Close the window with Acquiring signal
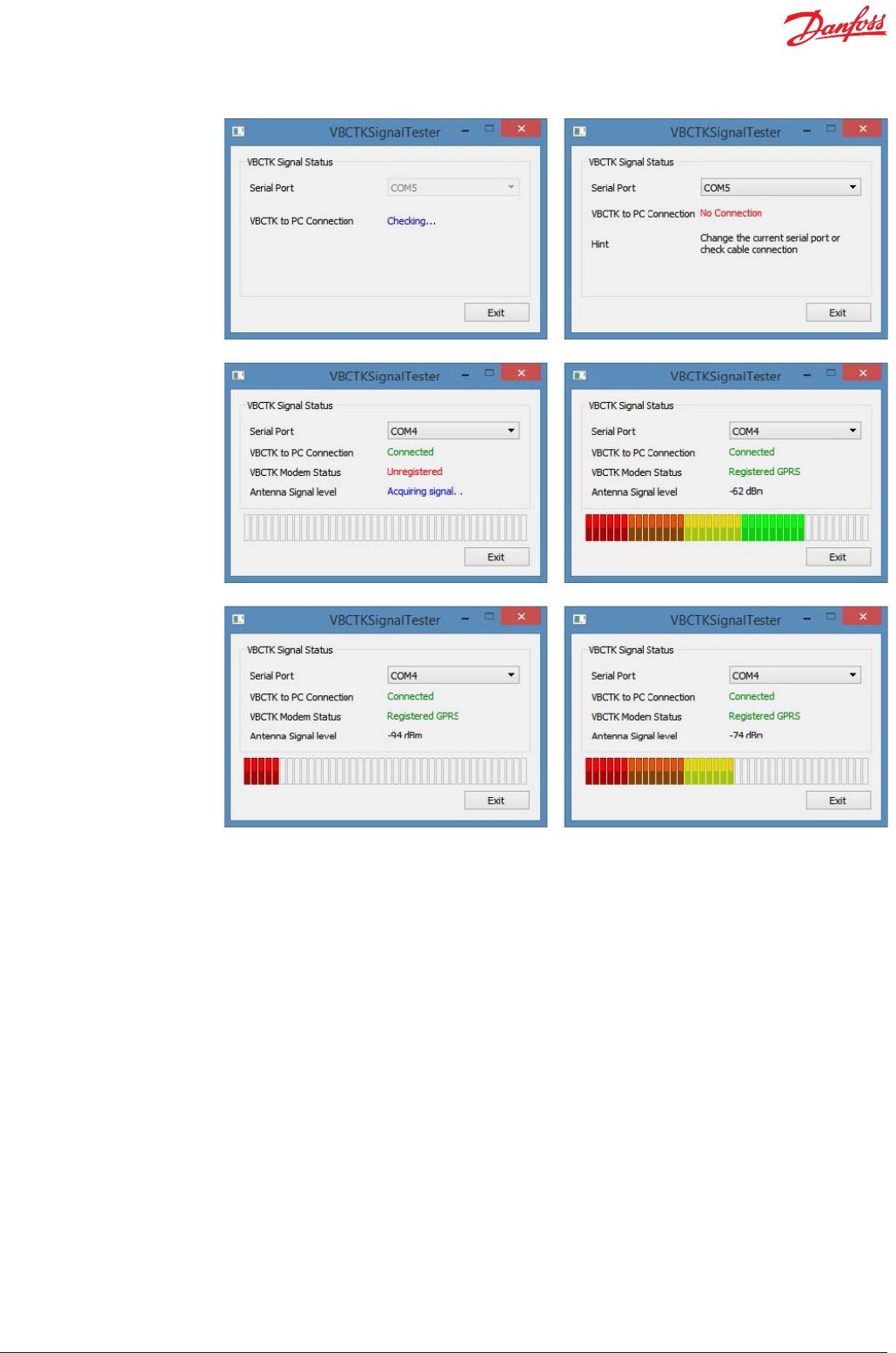The height and width of the screenshot is (1353, 896). click(x=521, y=372)
